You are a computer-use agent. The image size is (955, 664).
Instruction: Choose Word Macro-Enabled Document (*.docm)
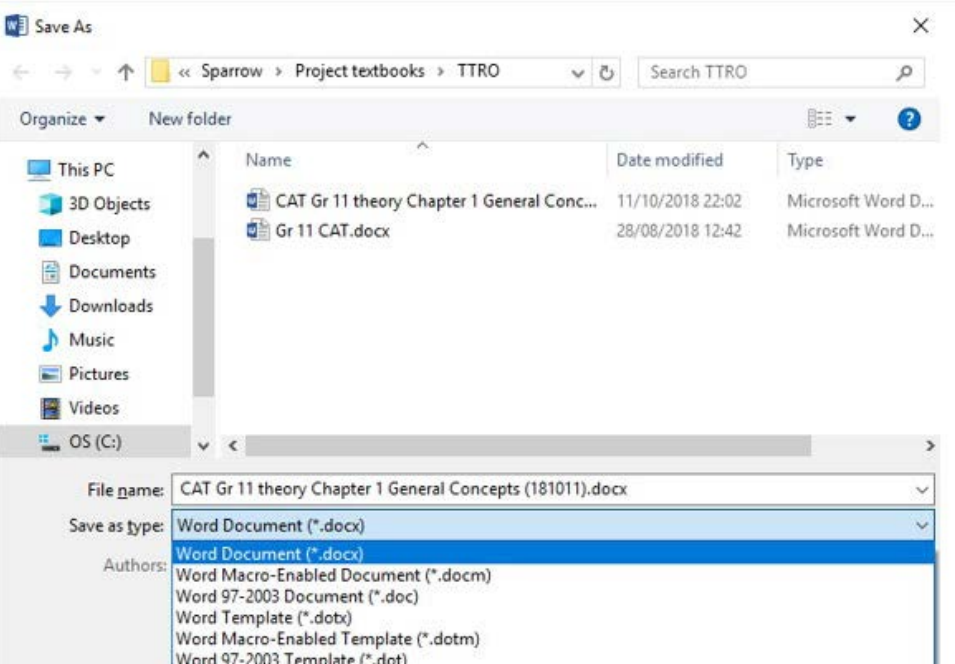553,575
